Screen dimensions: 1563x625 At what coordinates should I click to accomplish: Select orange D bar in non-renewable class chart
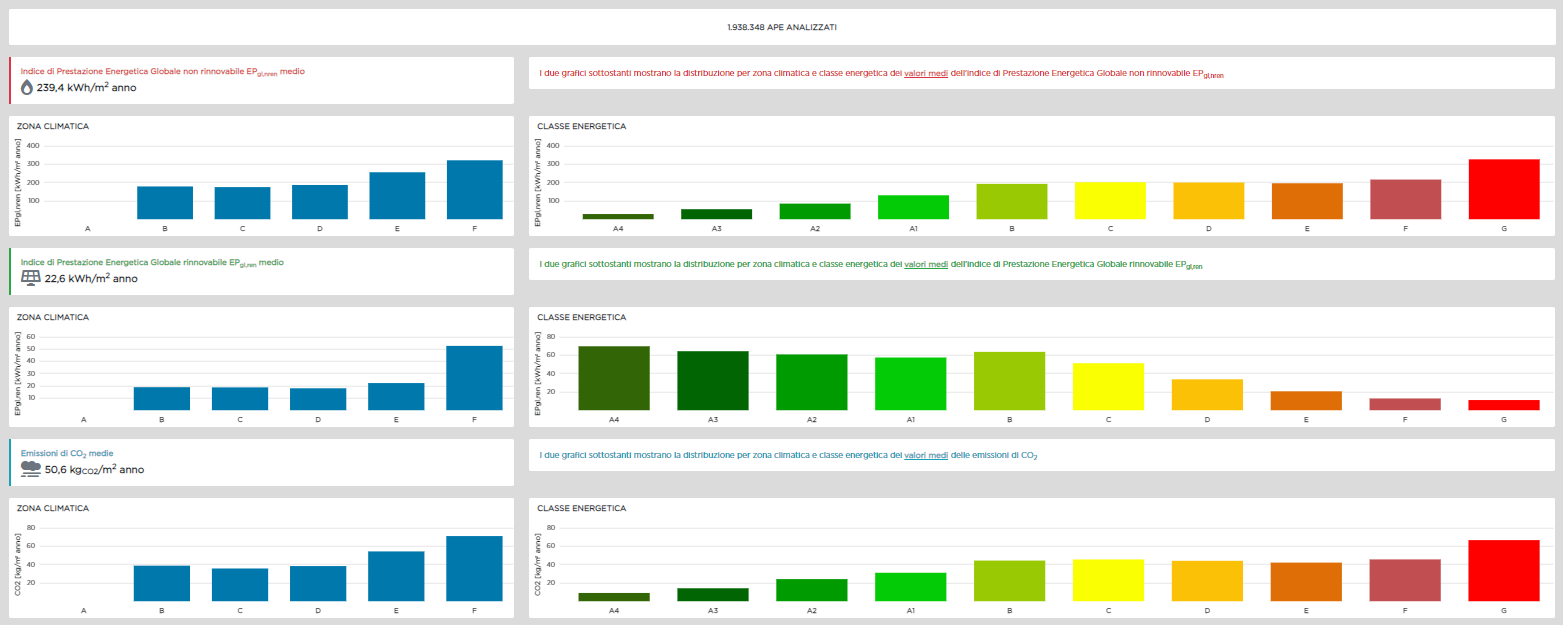tap(1208, 200)
